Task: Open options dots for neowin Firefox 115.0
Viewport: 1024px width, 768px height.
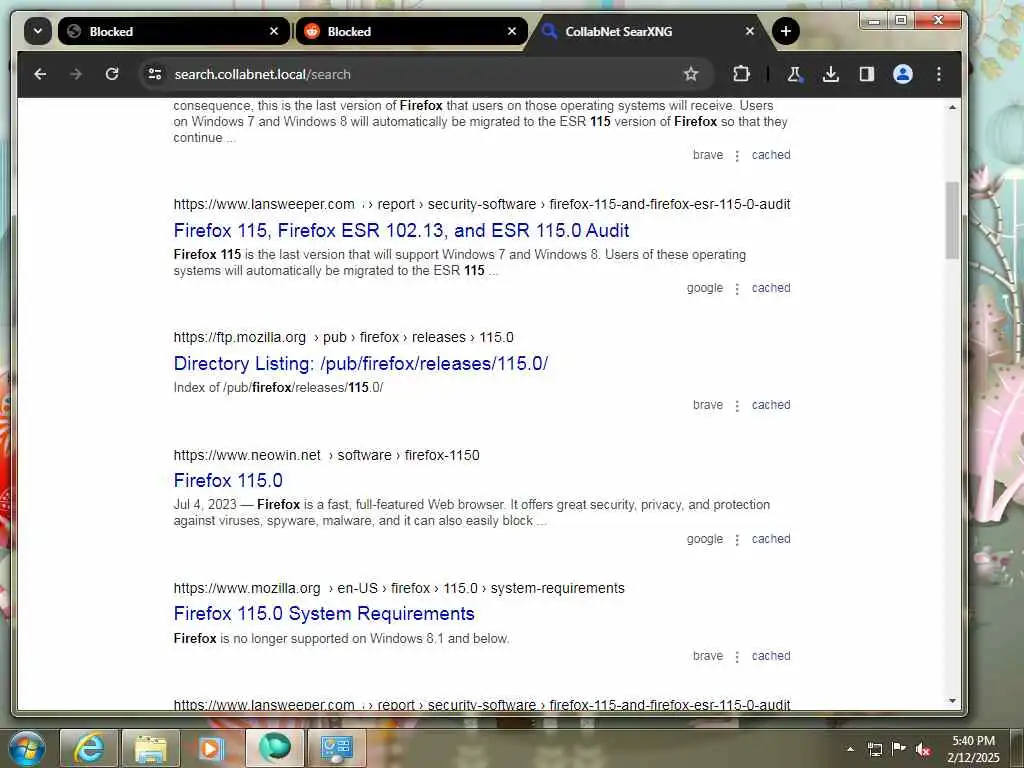Action: [x=737, y=539]
